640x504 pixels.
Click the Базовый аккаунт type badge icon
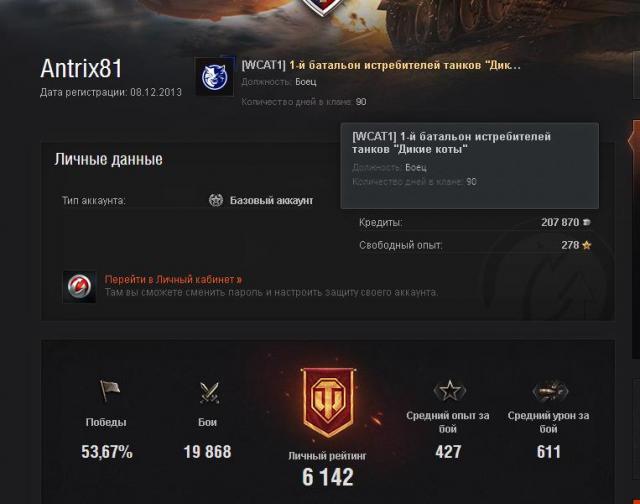[216, 200]
